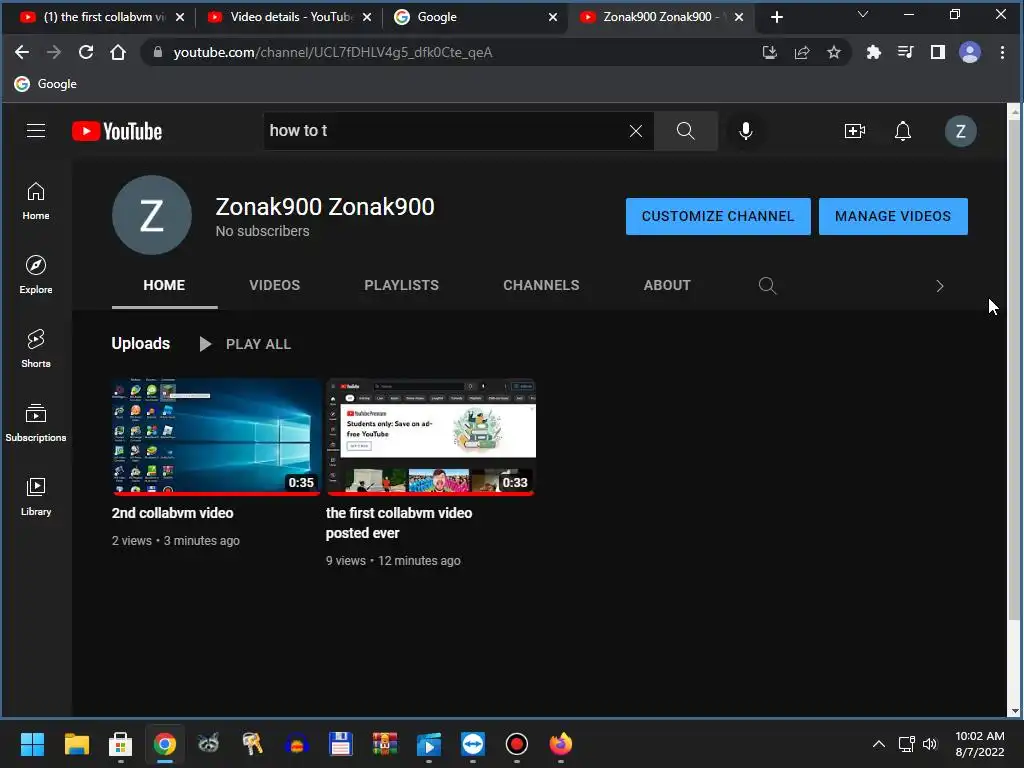Screen dimensions: 1024x768
Task: Open Explore in the sidebar
Action: (36, 275)
